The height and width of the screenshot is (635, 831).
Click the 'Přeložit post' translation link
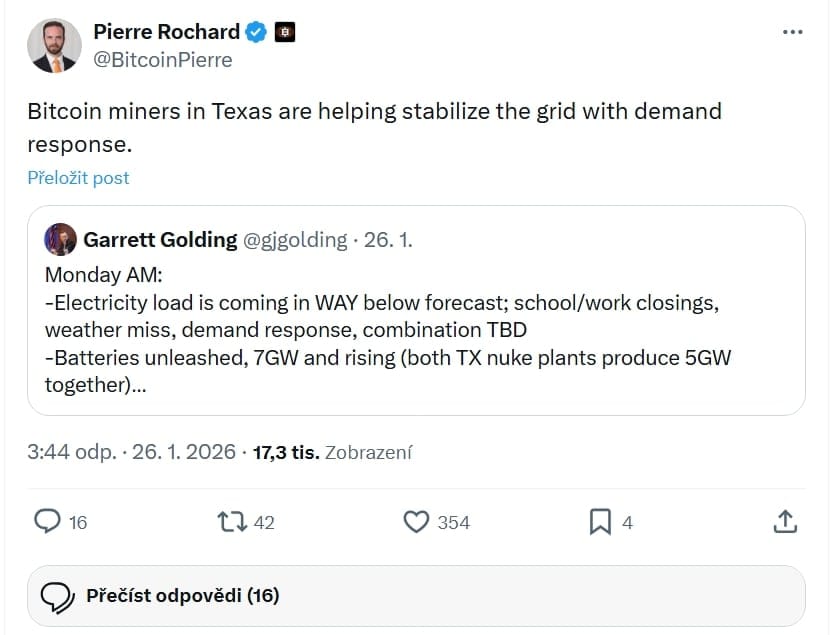coord(78,177)
